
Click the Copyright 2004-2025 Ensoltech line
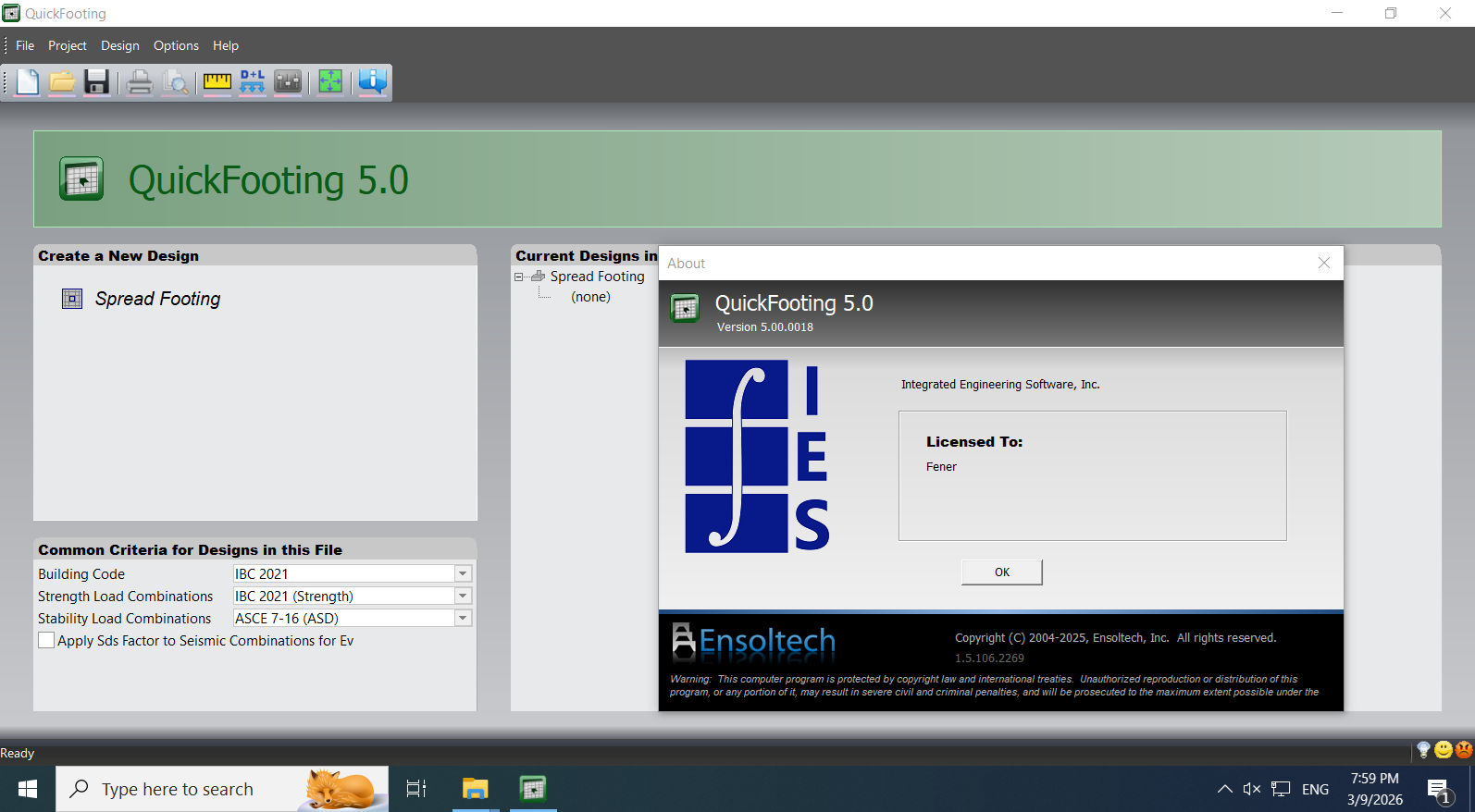click(1115, 638)
